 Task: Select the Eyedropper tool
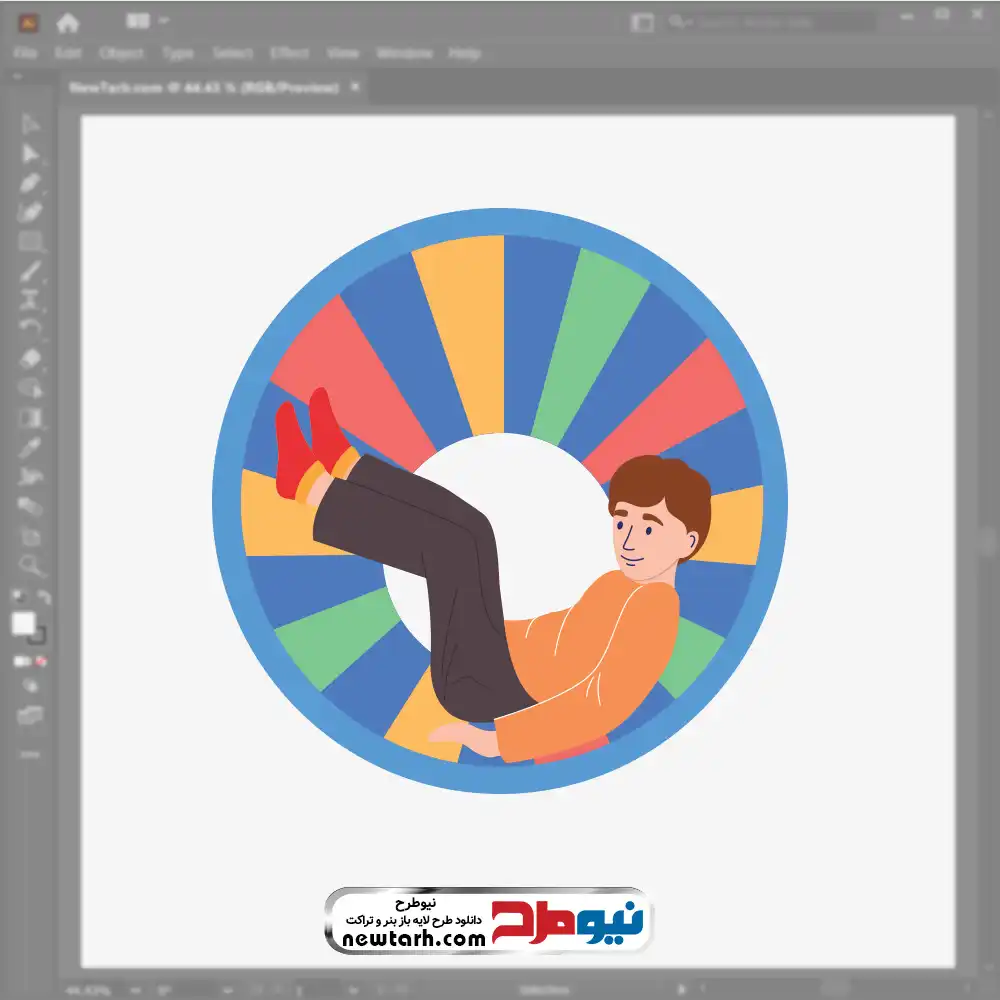click(x=30, y=447)
